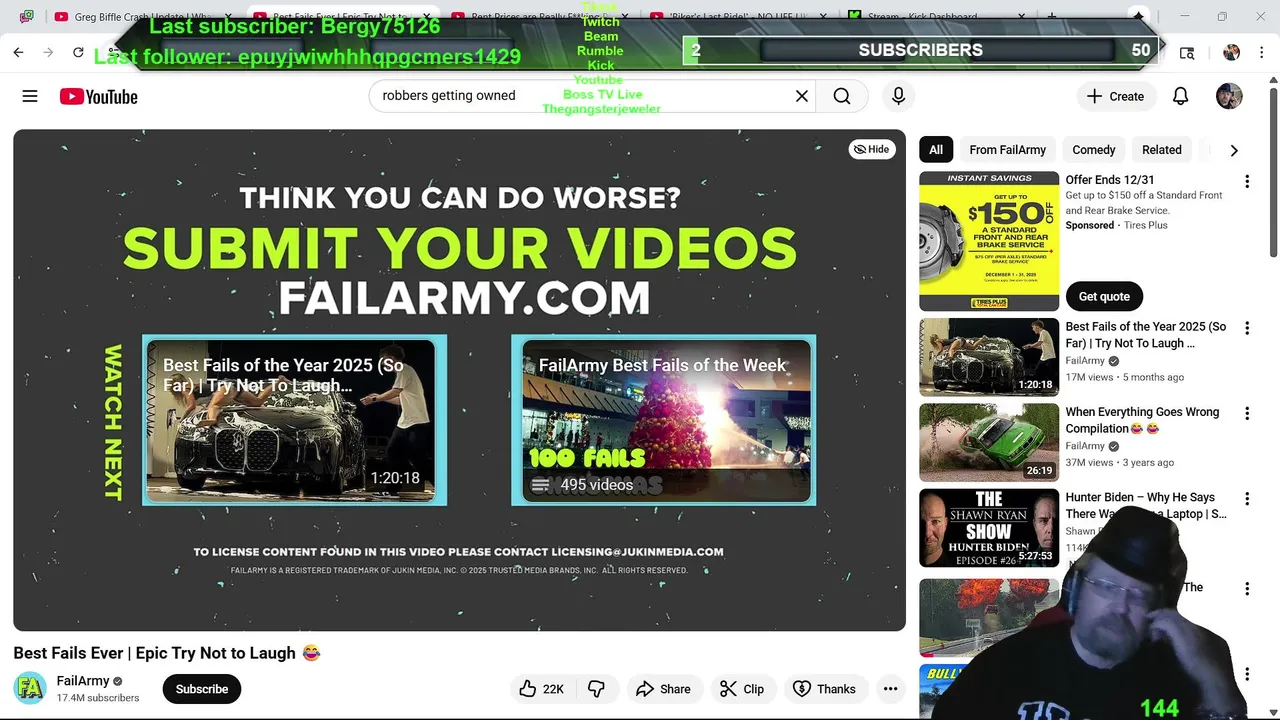Viewport: 1280px width, 720px height.
Task: Select the All filter chip
Action: pos(936,150)
